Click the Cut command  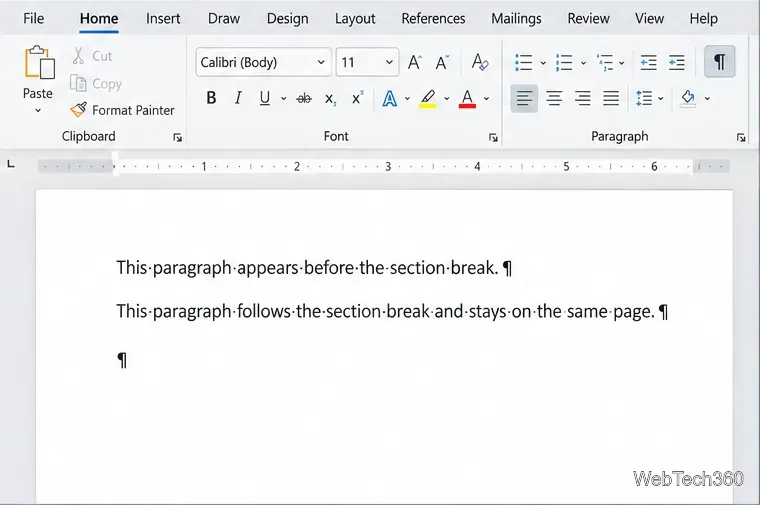click(92, 56)
